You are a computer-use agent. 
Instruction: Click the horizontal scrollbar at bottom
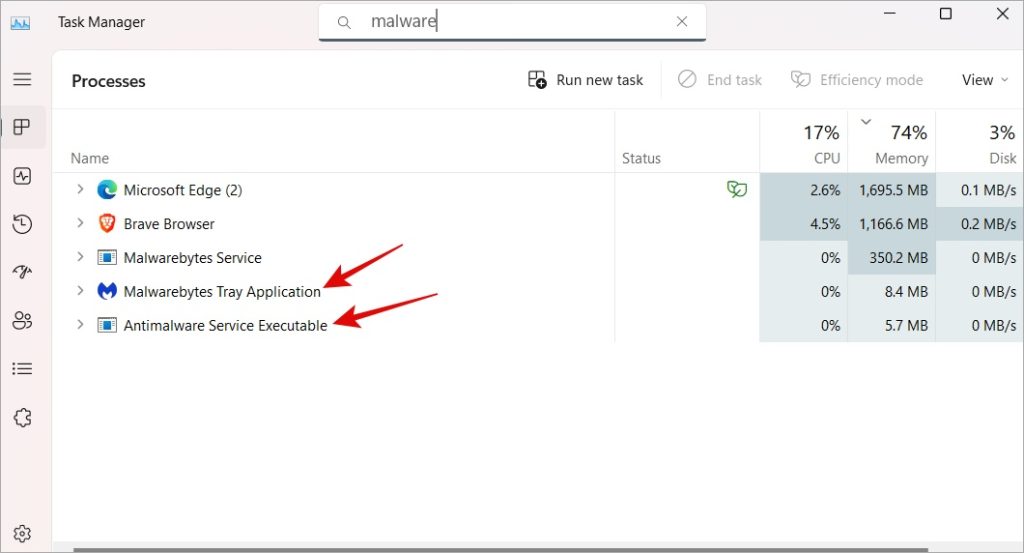pos(500,550)
